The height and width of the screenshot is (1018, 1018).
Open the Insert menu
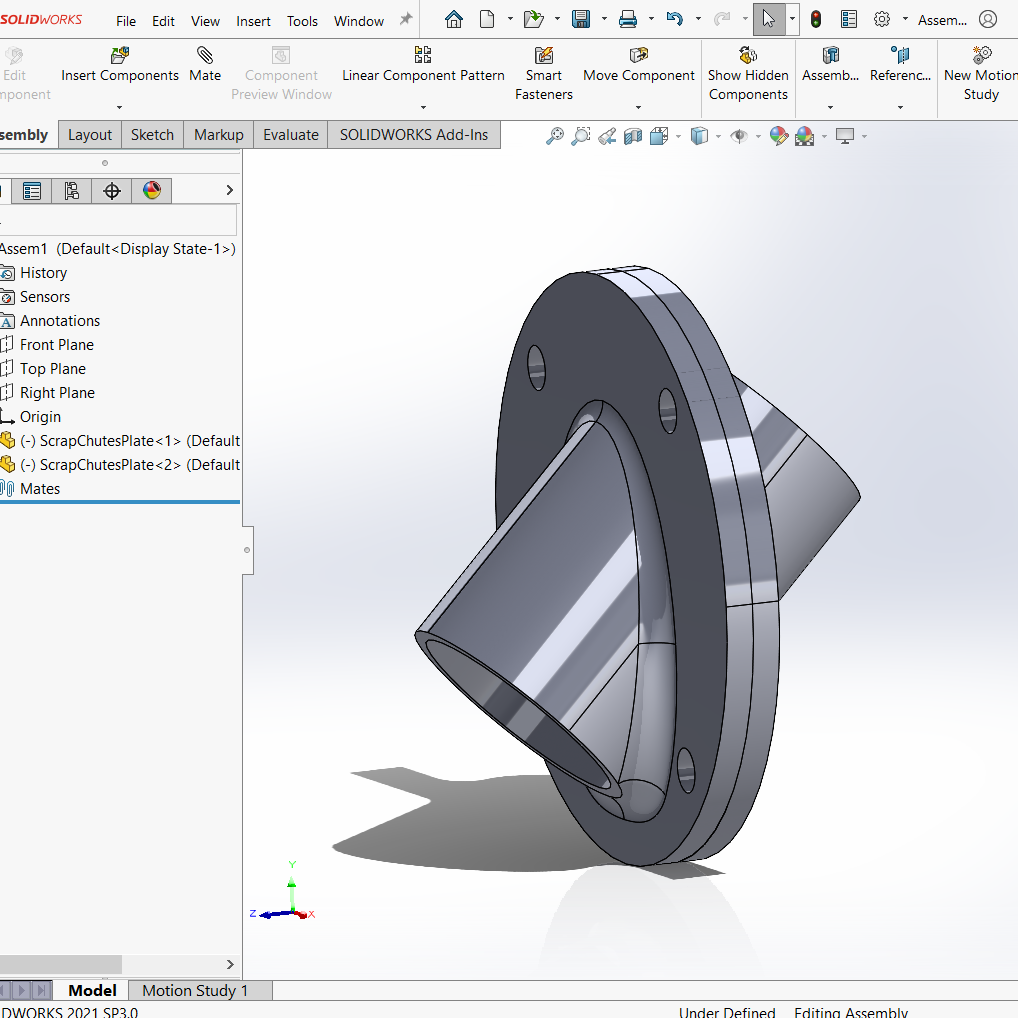tap(253, 21)
